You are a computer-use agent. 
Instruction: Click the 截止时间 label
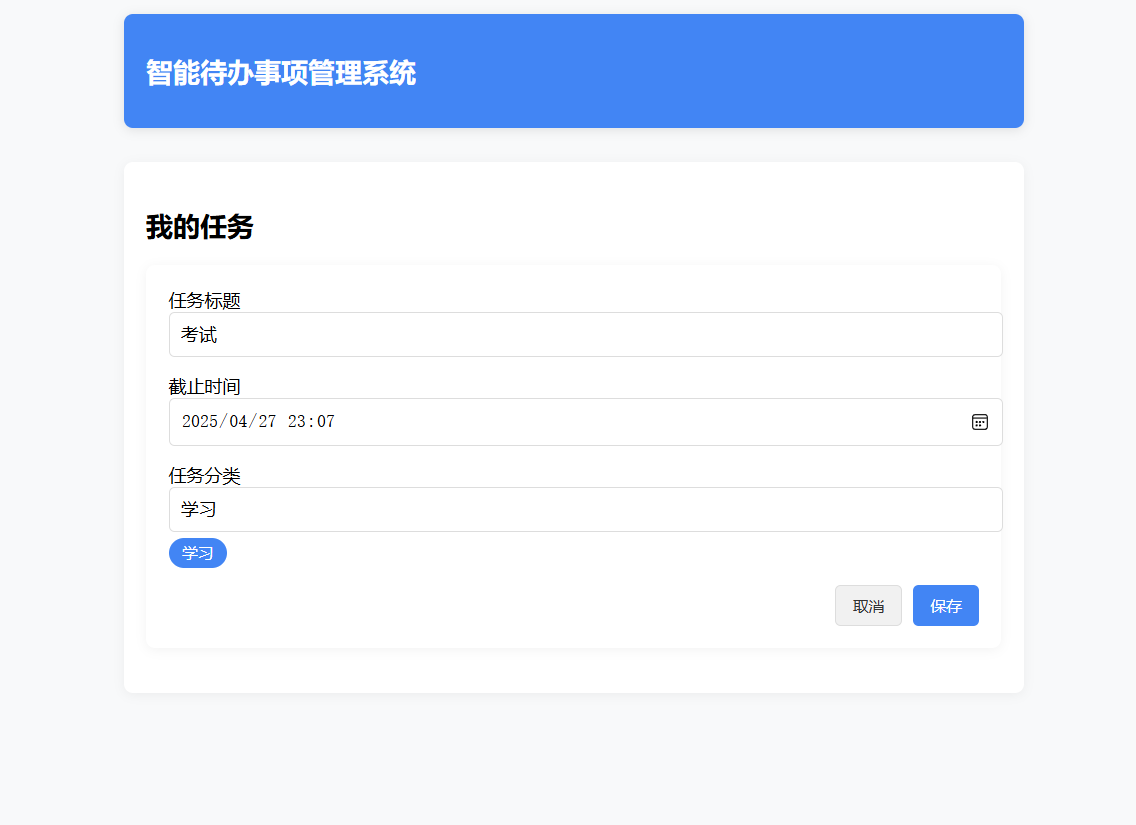(x=204, y=387)
